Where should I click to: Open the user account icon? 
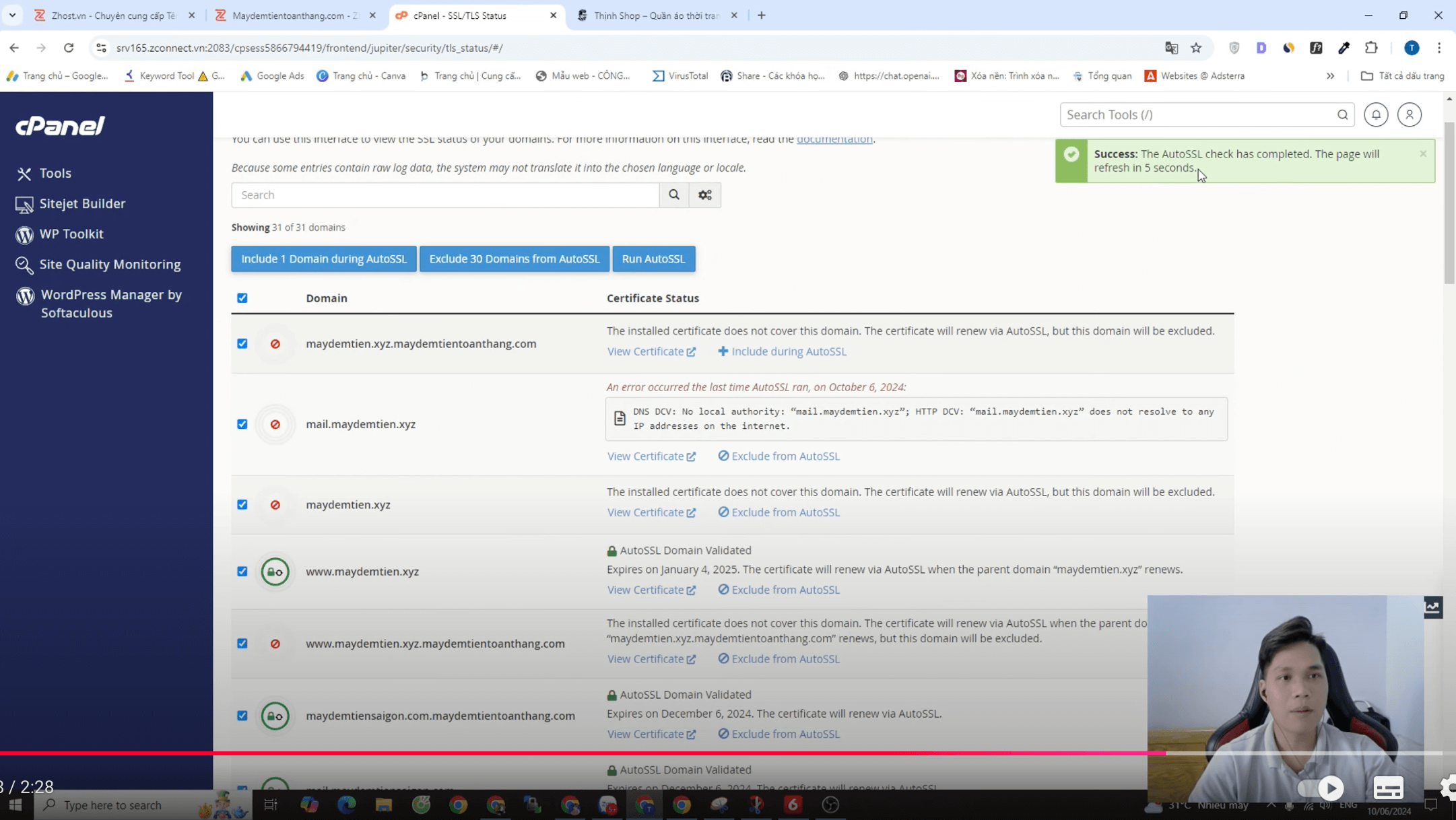(x=1410, y=114)
